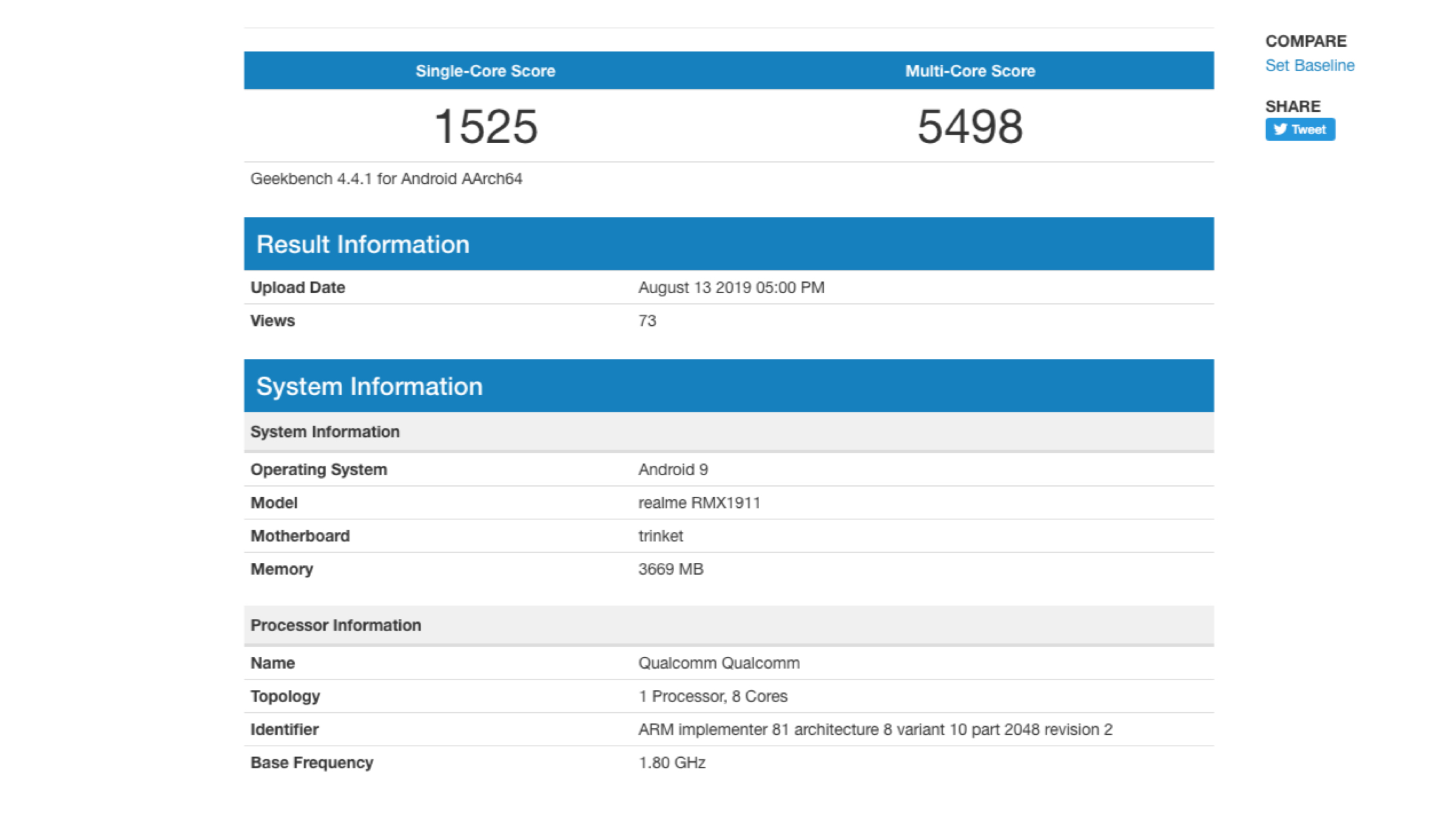Viewport: 1456px width, 816px height.
Task: Click the Geekbench 4.4.1 version text
Action: [386, 179]
